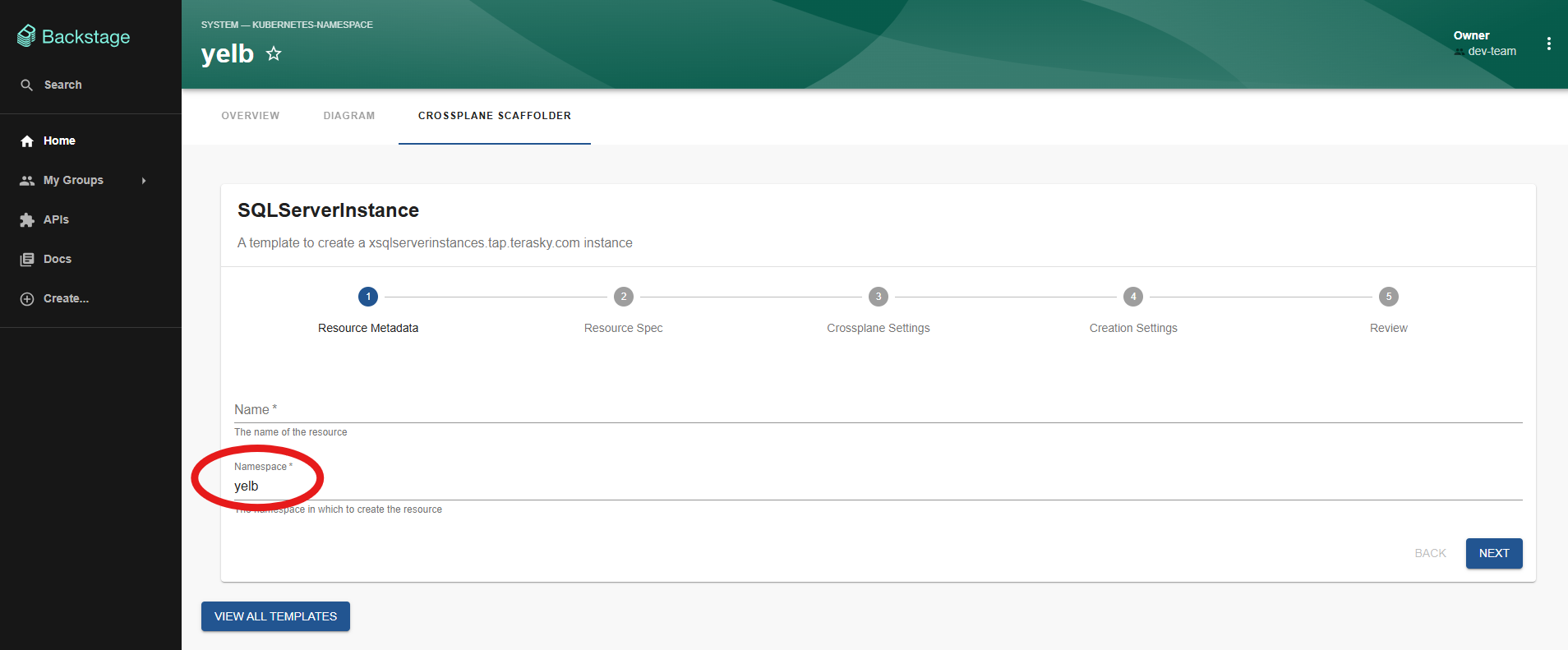1568x650 pixels.
Task: Open Home from the sidebar
Action: pos(90,141)
